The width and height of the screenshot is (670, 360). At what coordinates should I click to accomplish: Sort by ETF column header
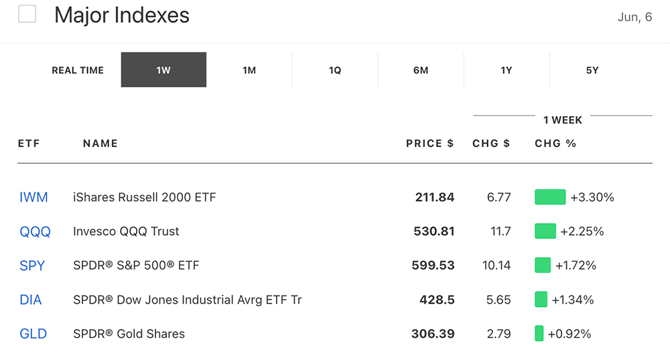click(29, 143)
